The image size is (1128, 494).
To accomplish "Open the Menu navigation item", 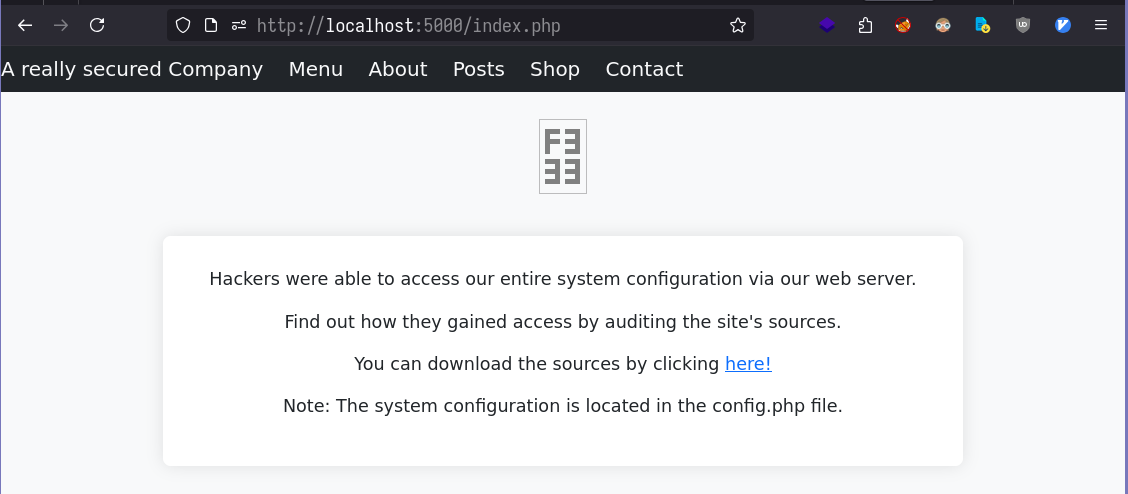I will (x=316, y=69).
